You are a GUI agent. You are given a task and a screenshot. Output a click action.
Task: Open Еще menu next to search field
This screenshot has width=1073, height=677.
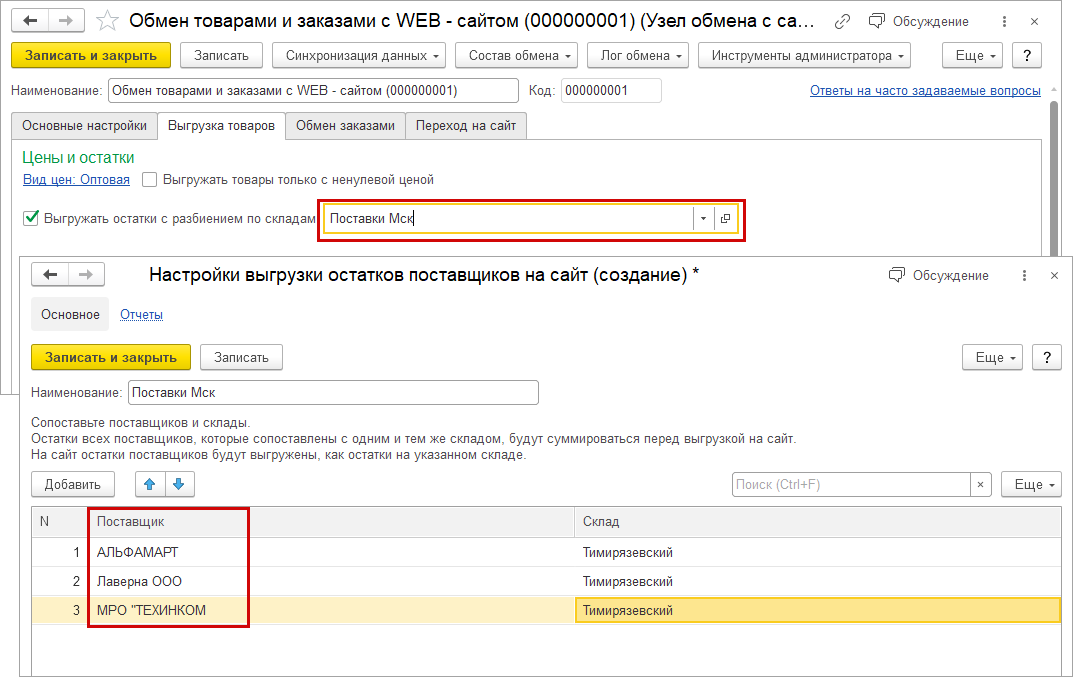1031,485
